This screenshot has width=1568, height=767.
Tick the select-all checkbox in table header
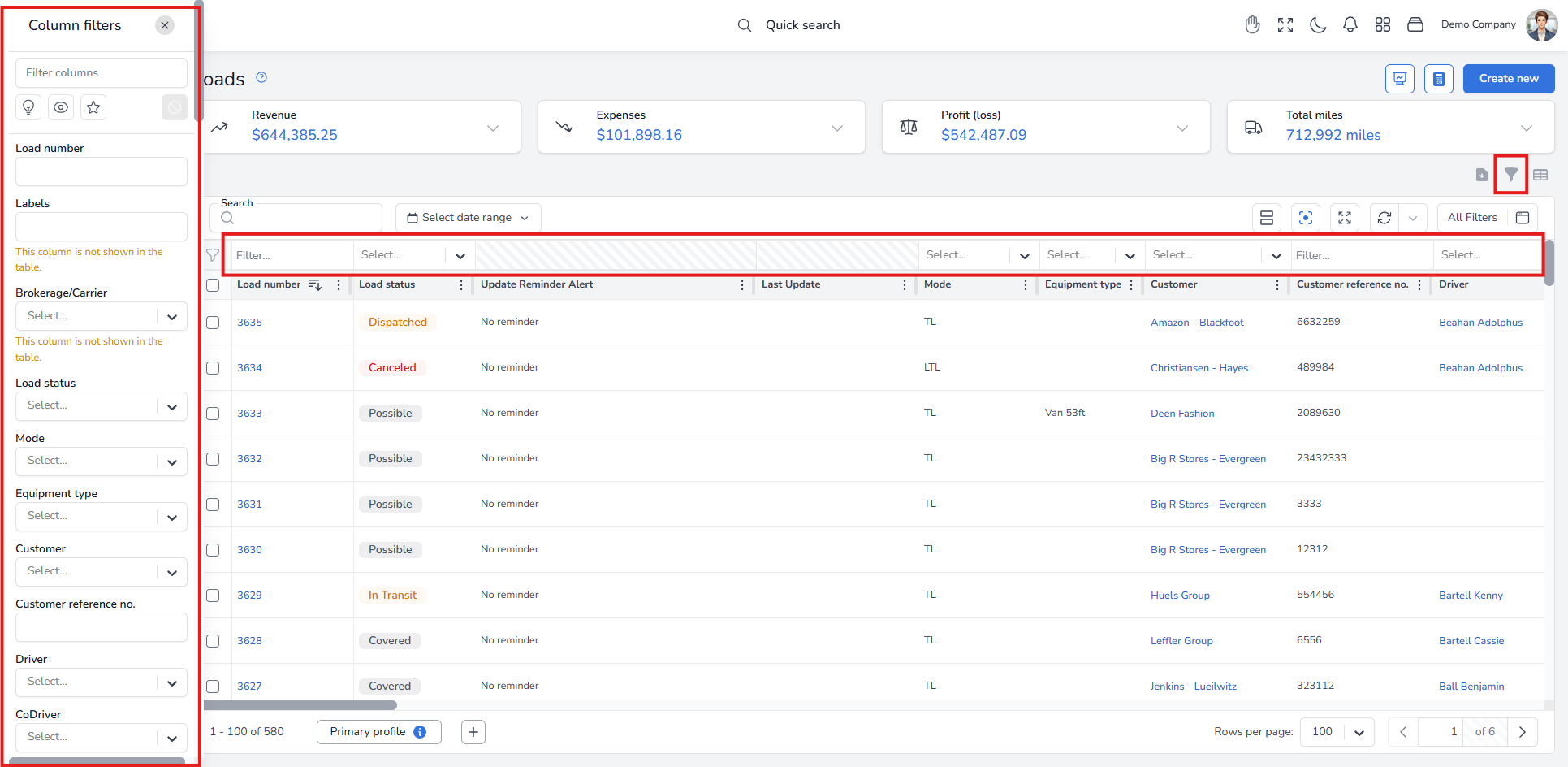[213, 285]
